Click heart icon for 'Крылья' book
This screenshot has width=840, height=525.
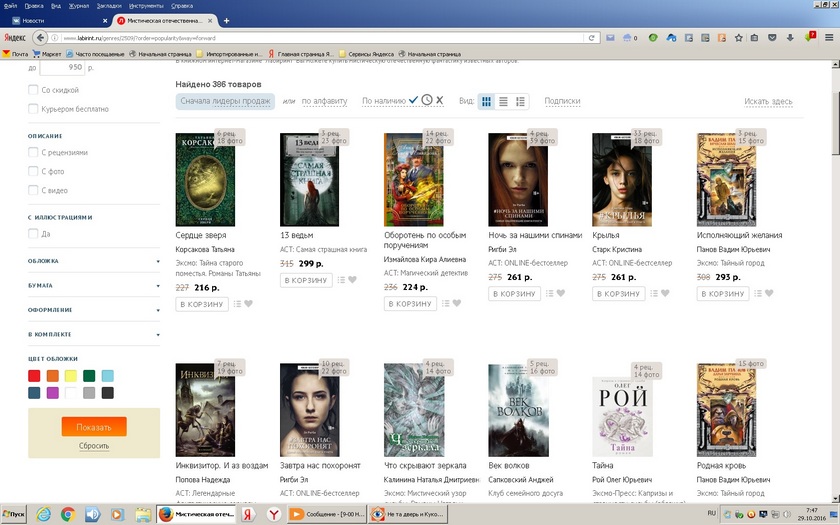pos(665,294)
